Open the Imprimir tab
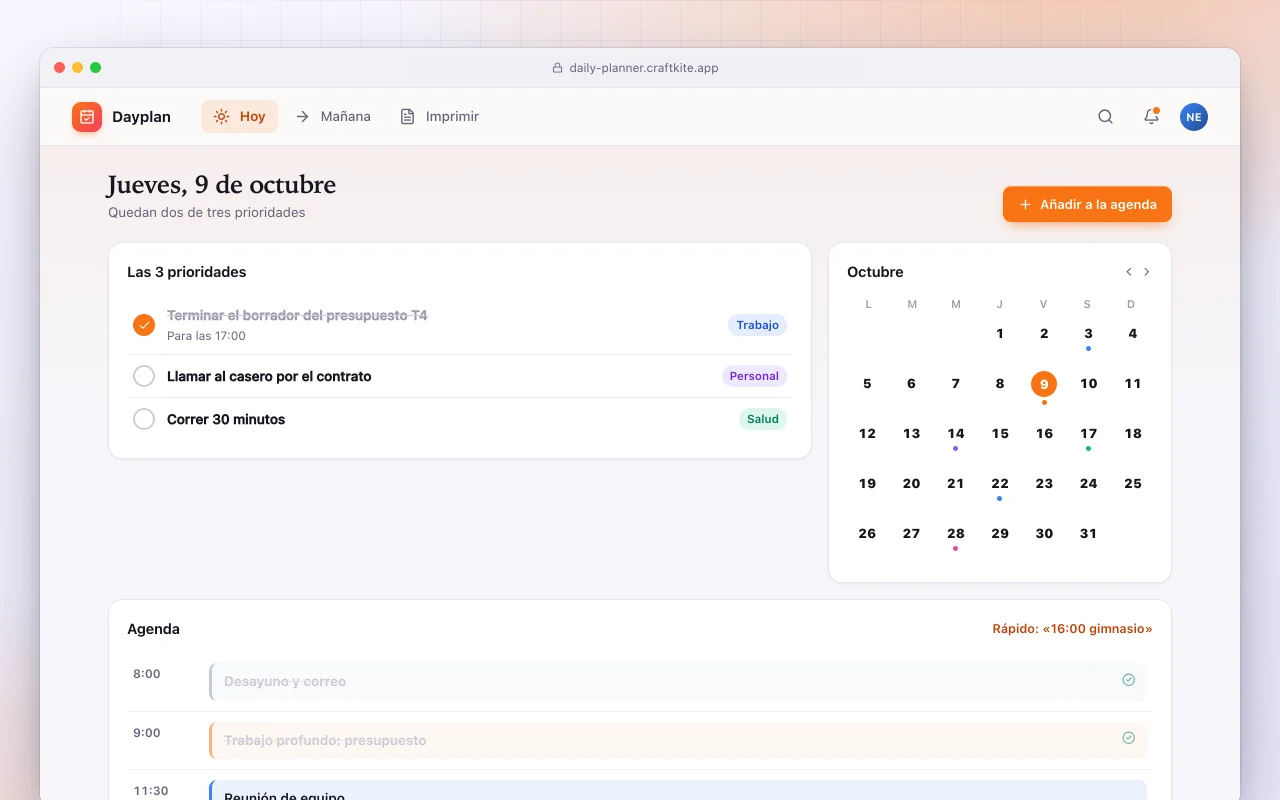1280x800 pixels. (439, 117)
